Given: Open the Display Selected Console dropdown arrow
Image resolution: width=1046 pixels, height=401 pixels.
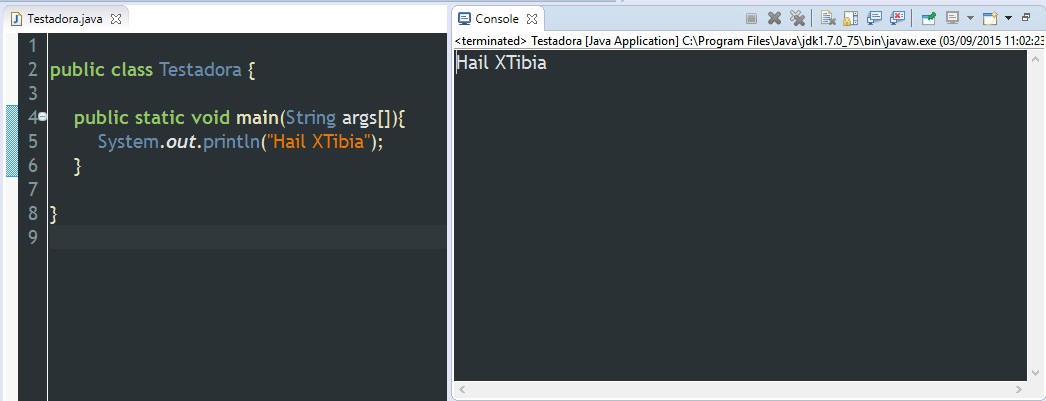Looking at the screenshot, I should pos(970,18).
